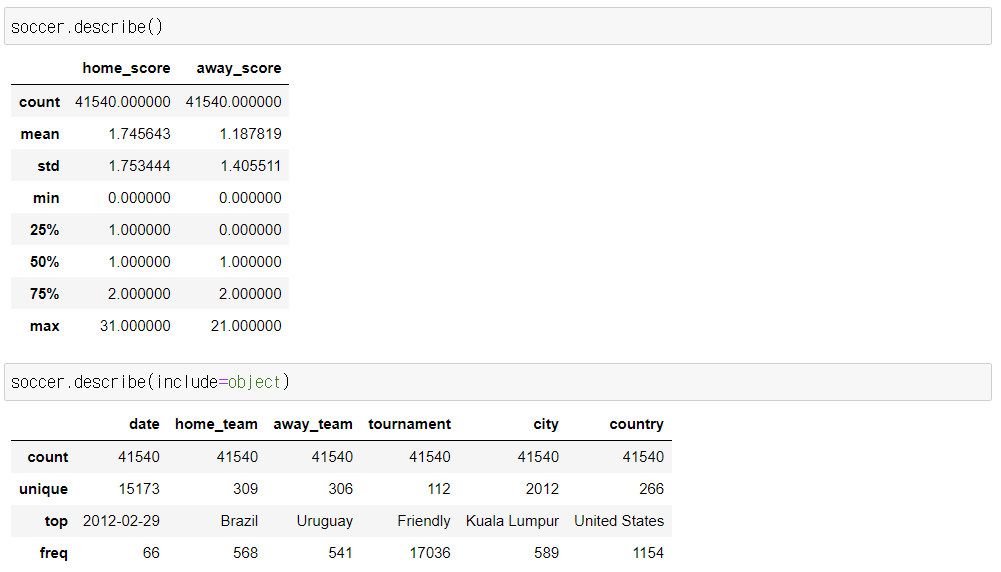Click unique city value 2012
This screenshot has height=572, width=1001.
542,489
